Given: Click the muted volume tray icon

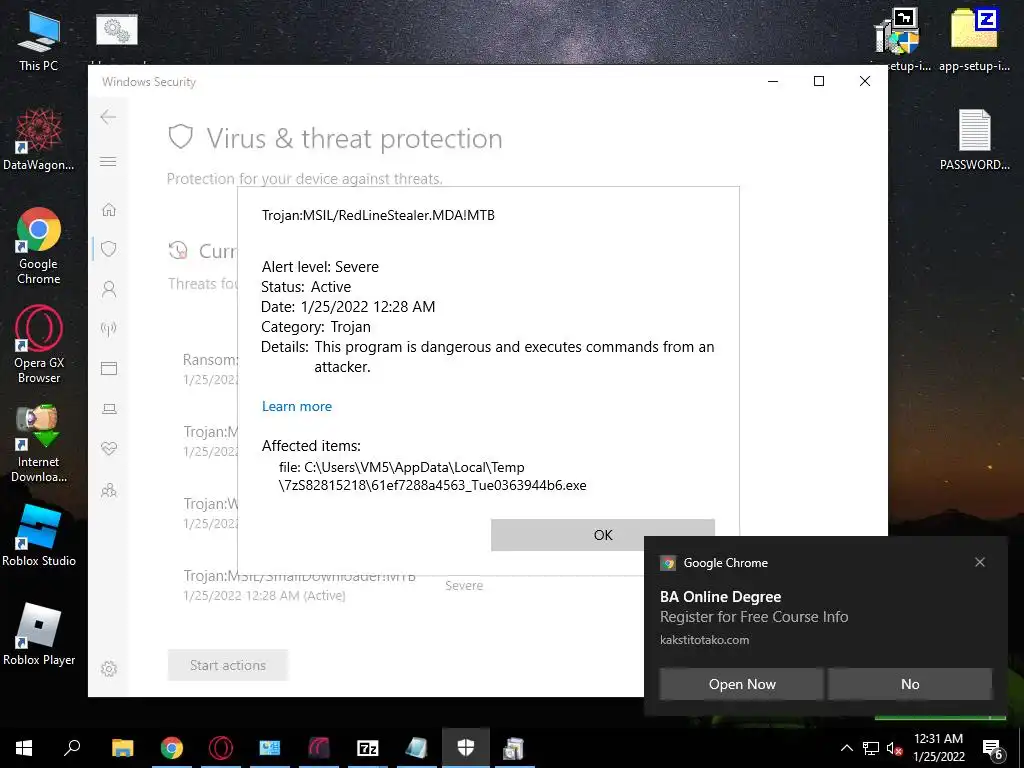Looking at the screenshot, I should point(894,748).
